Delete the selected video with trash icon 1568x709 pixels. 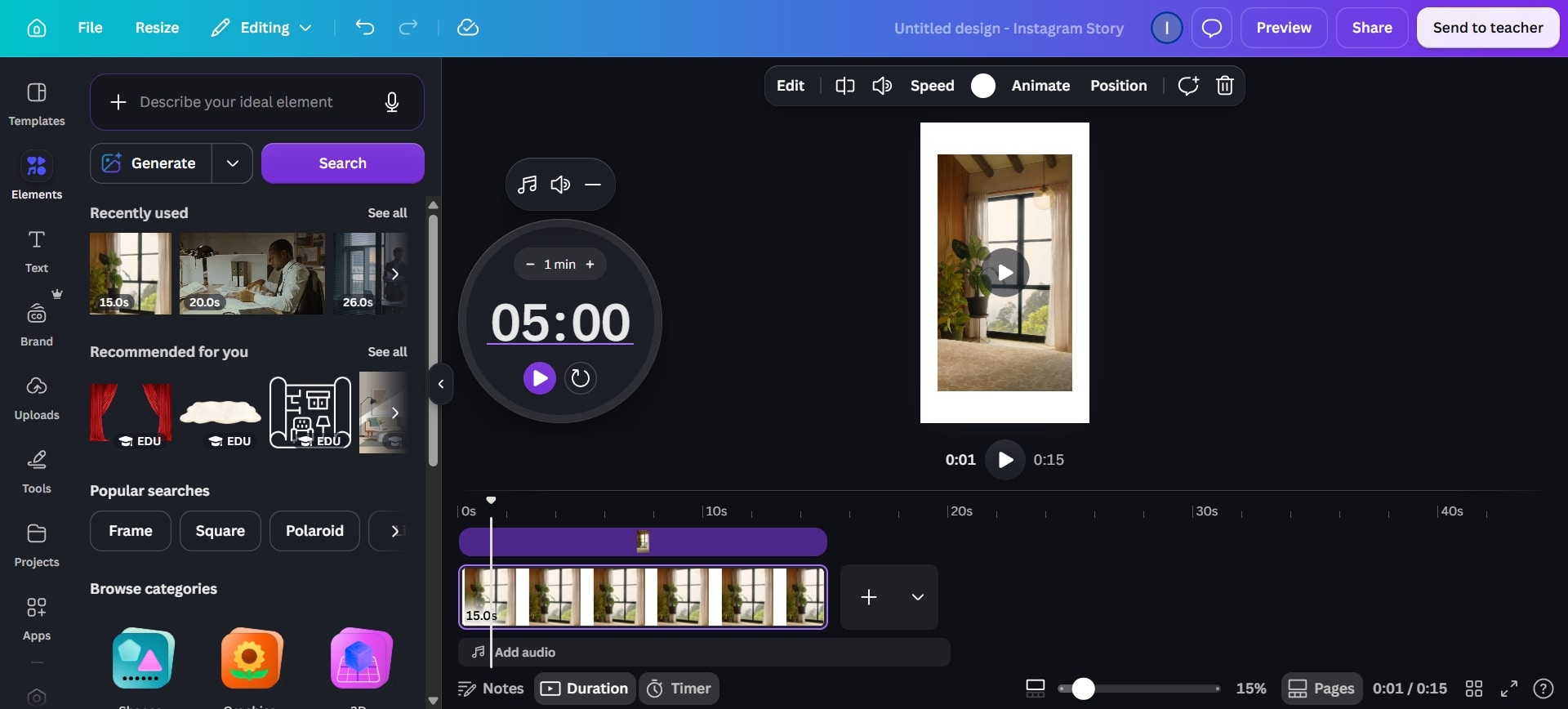click(x=1224, y=86)
